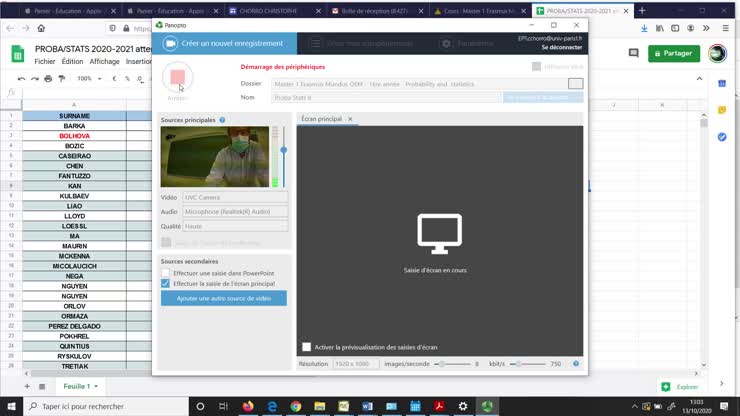Click the undo arrow in Sheets toolbar
Image resolution: width=740 pixels, height=416 pixels.
click(19, 78)
